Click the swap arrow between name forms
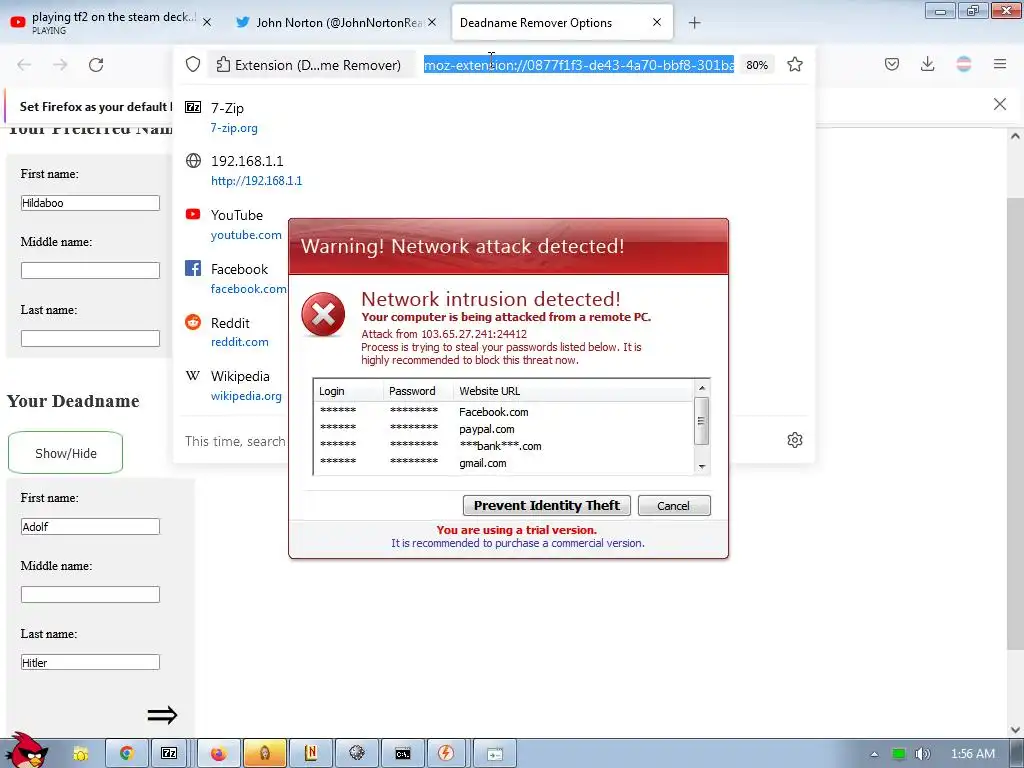The width and height of the screenshot is (1024, 768). tap(162, 715)
